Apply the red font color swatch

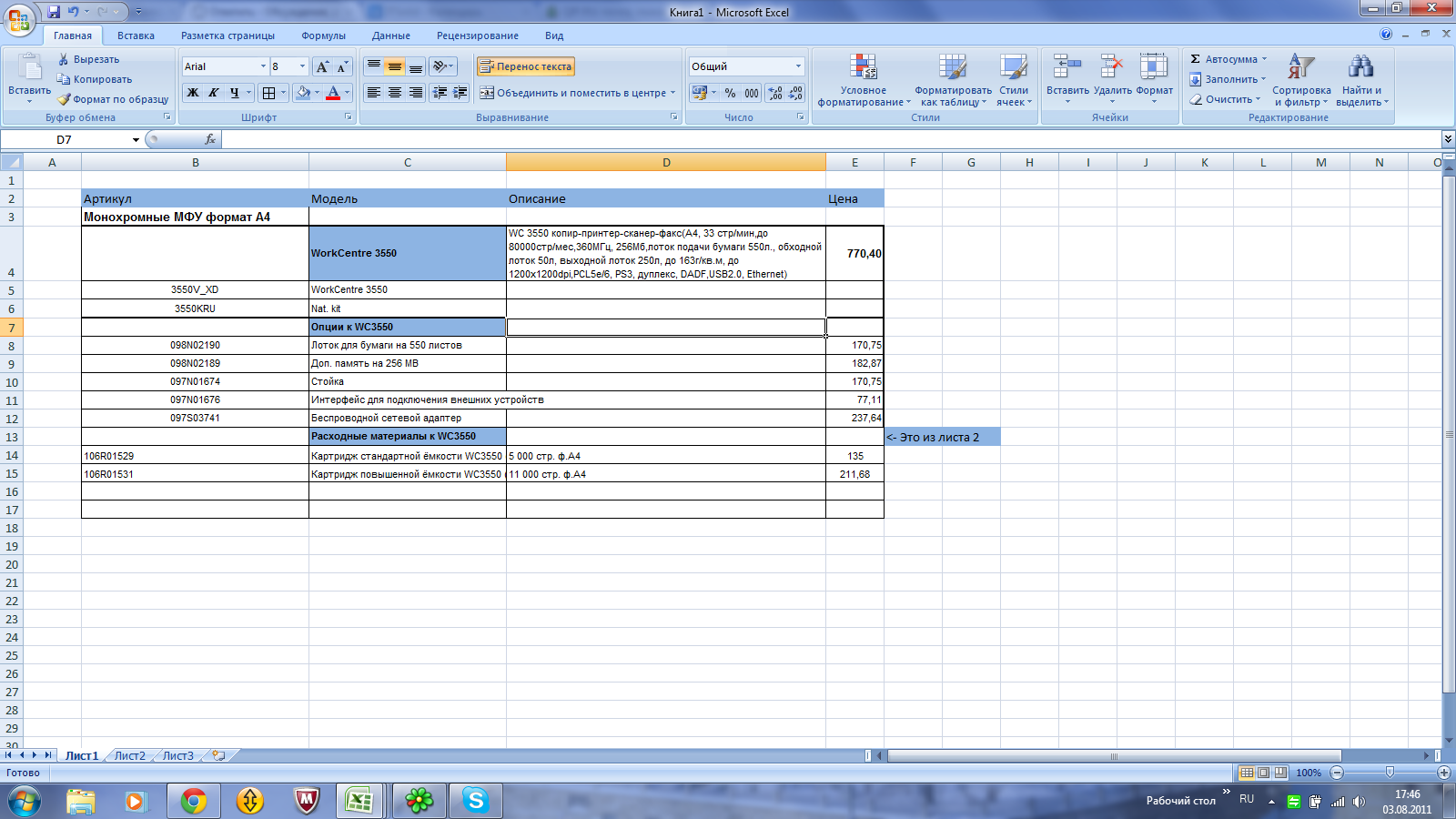(x=333, y=93)
